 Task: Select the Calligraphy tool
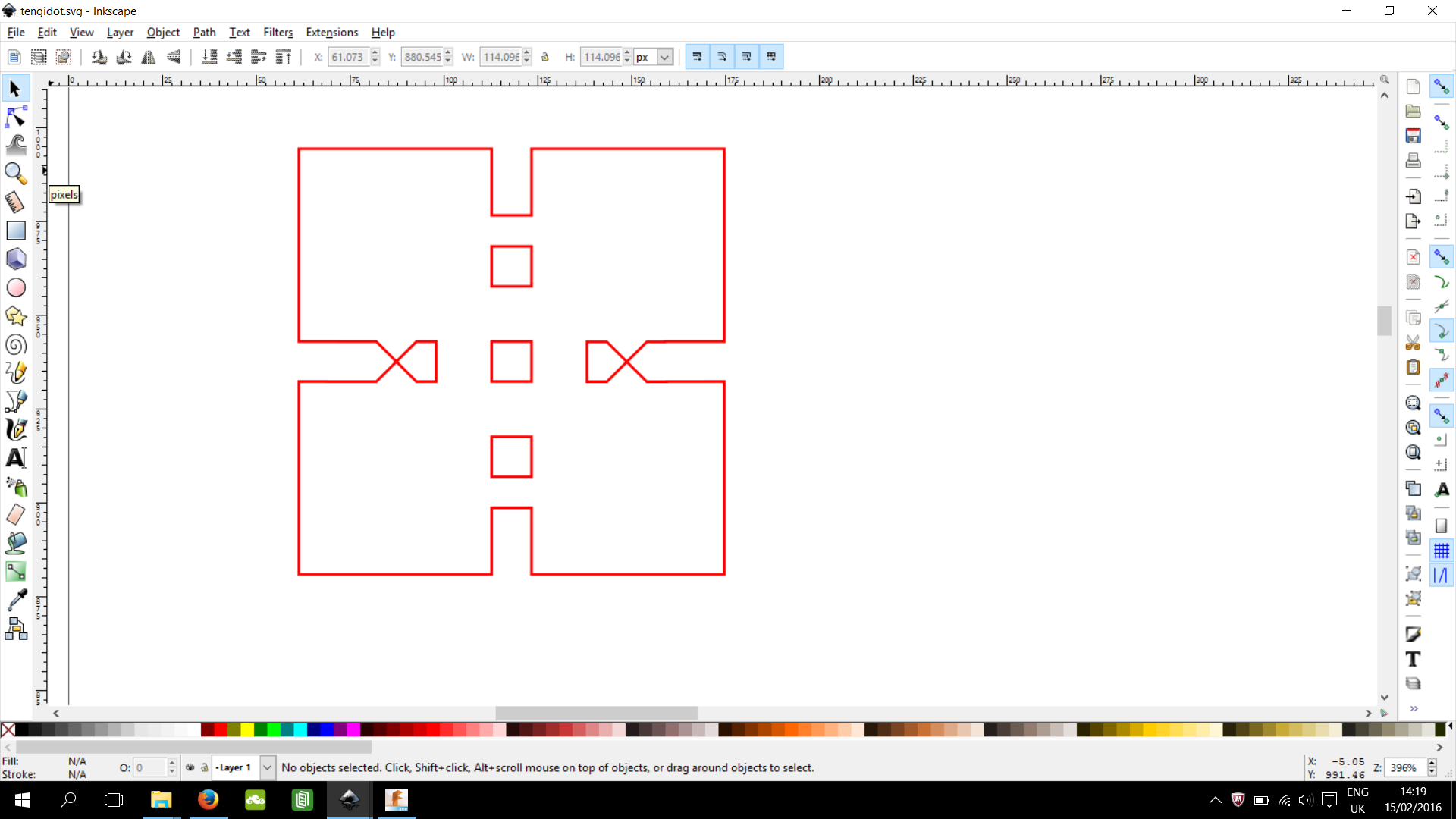pyautogui.click(x=15, y=429)
